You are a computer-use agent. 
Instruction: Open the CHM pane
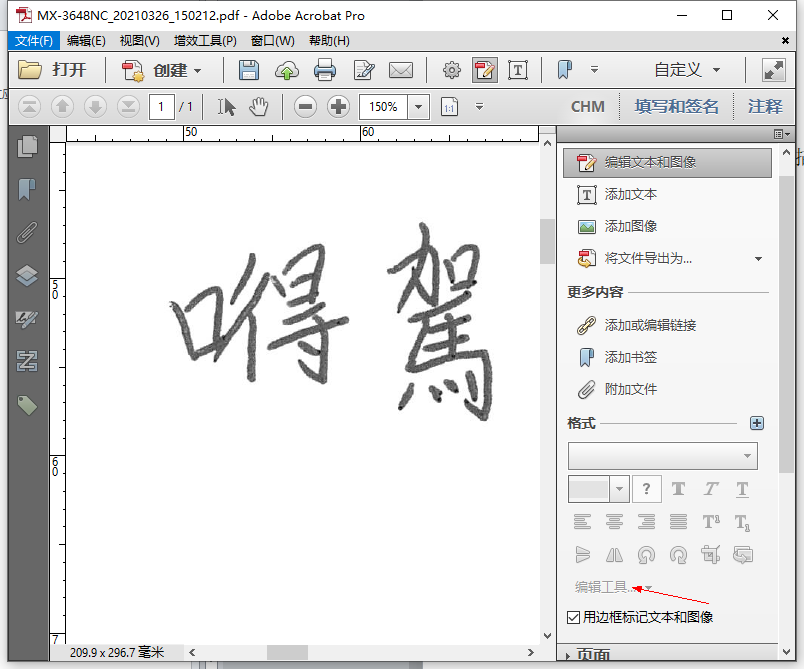click(x=588, y=107)
